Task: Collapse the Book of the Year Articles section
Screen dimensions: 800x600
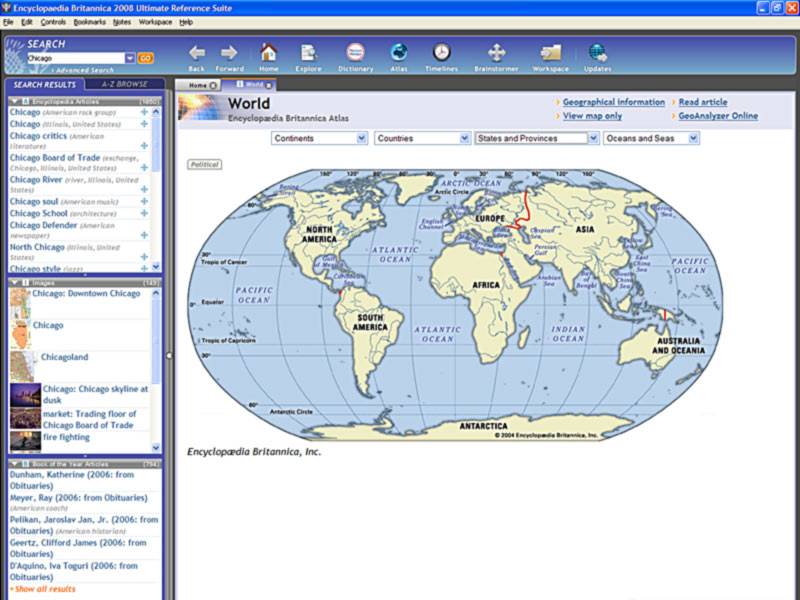Action: pos(15,464)
